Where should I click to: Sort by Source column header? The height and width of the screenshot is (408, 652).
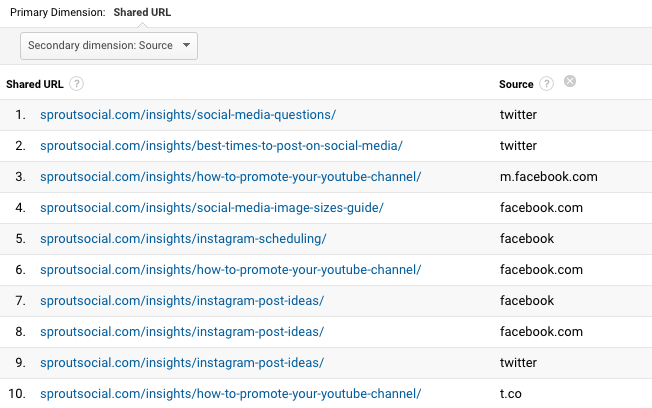[516, 84]
